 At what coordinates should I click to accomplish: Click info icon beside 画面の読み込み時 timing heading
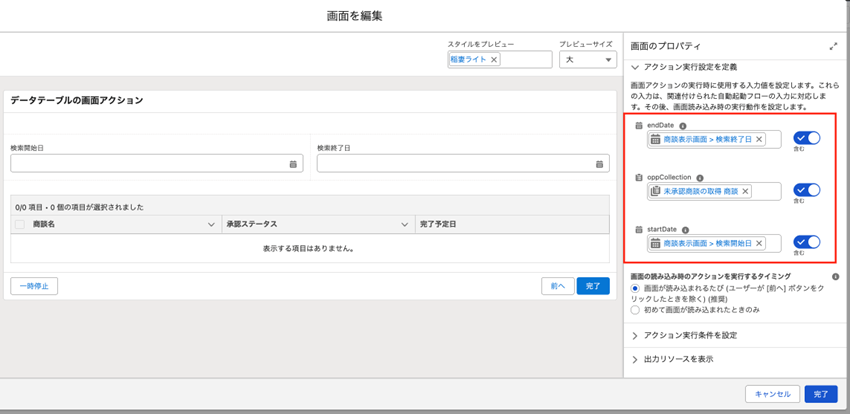click(x=835, y=275)
